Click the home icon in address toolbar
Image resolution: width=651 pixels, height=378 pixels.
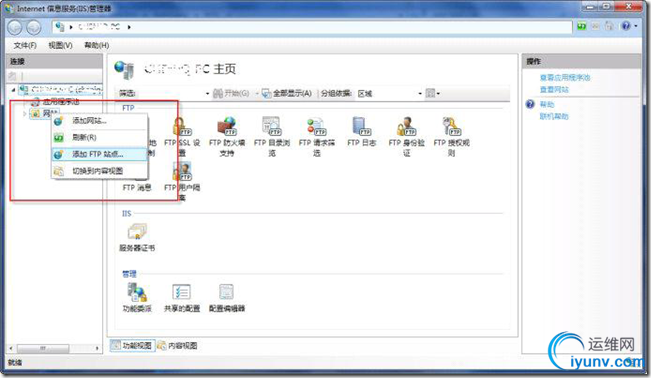(x=609, y=26)
